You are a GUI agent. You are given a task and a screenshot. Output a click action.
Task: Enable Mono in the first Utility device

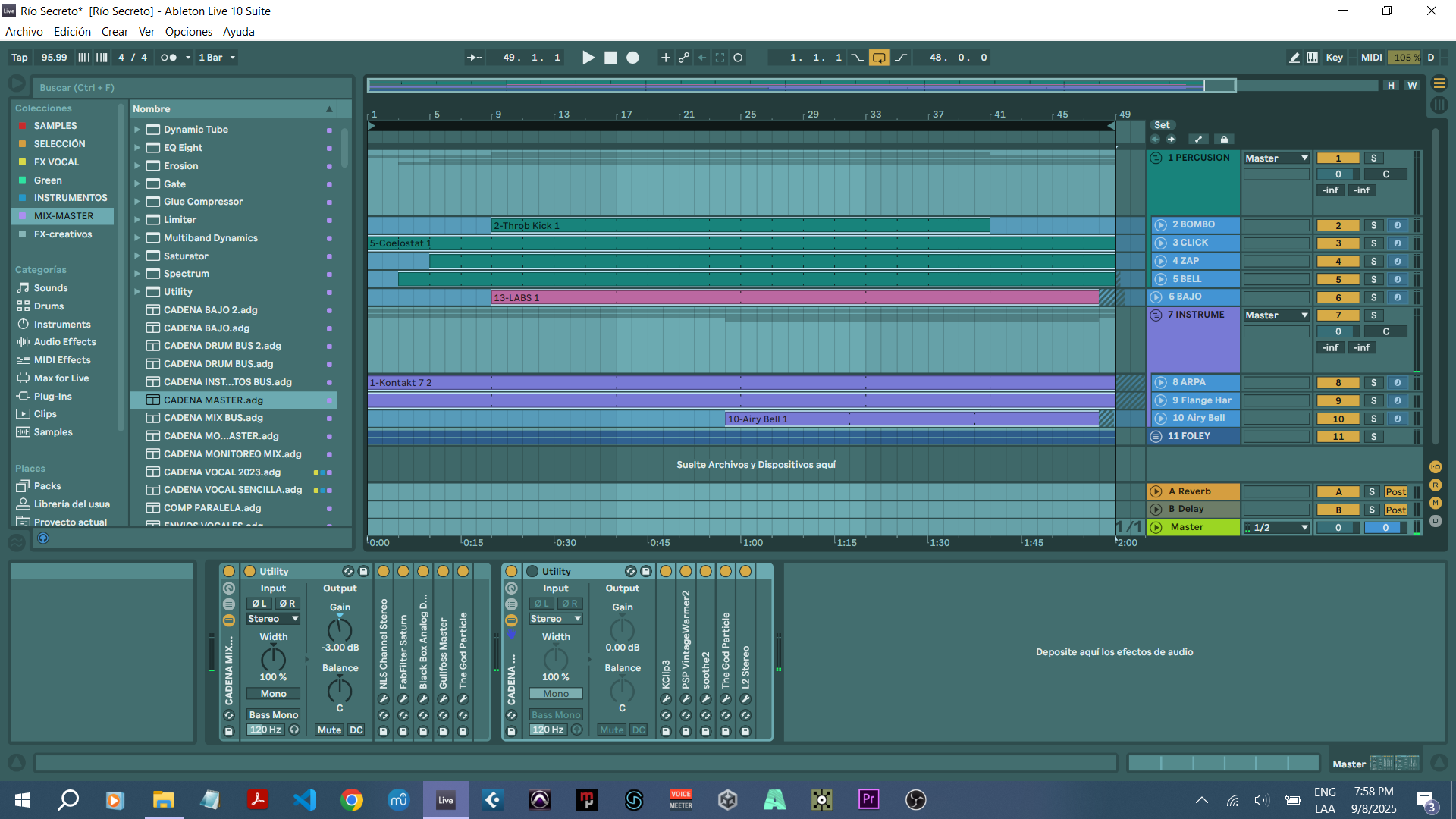tap(273, 694)
